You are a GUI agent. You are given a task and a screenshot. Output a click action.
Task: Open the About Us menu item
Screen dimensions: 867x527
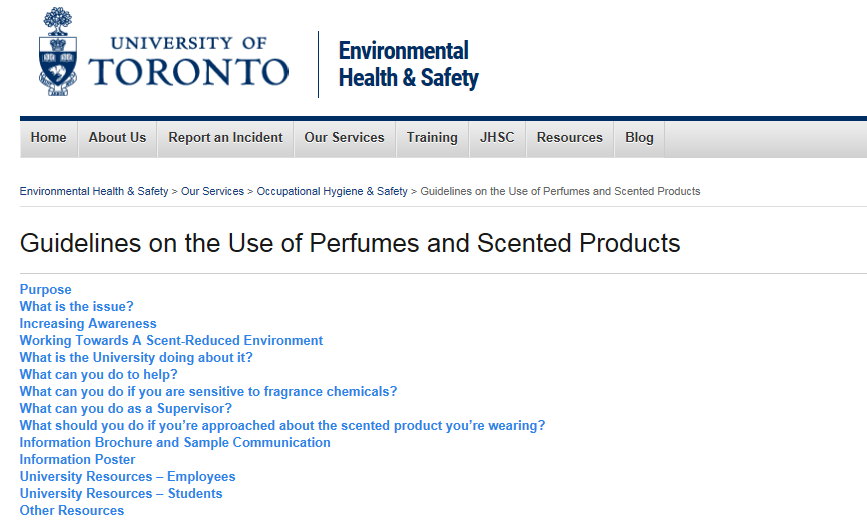click(117, 138)
